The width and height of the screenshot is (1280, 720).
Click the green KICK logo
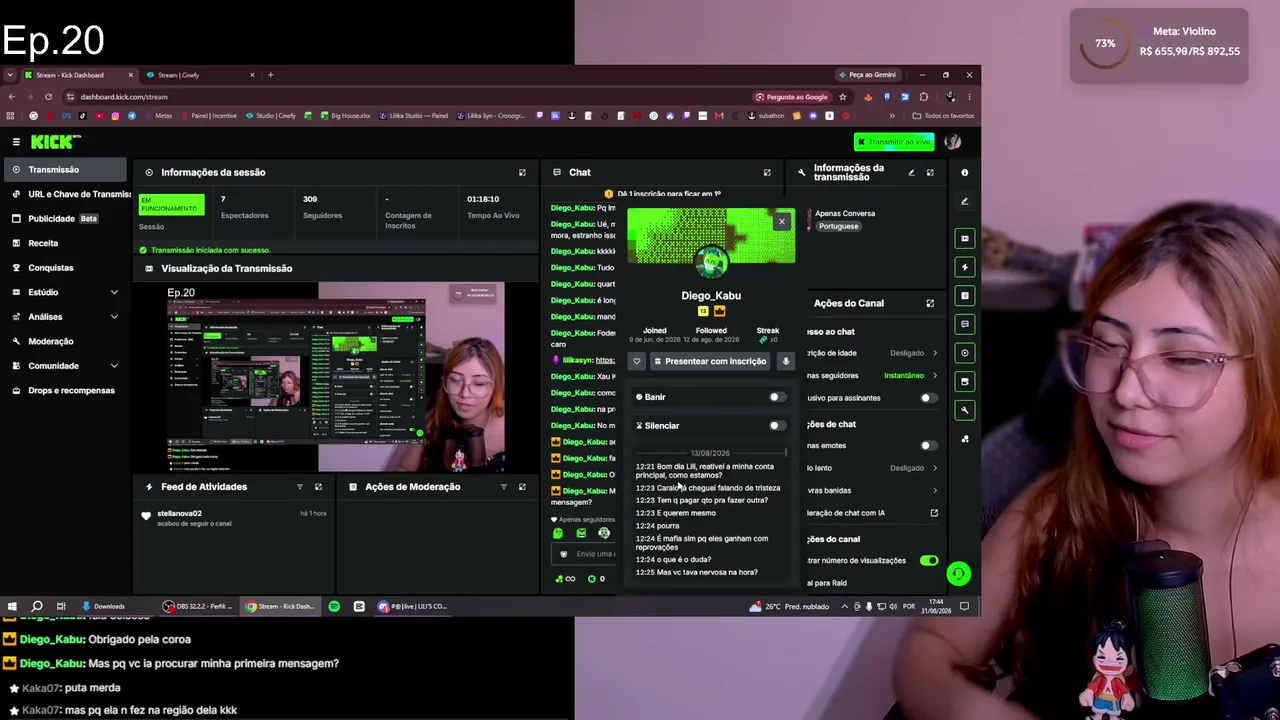(x=52, y=142)
